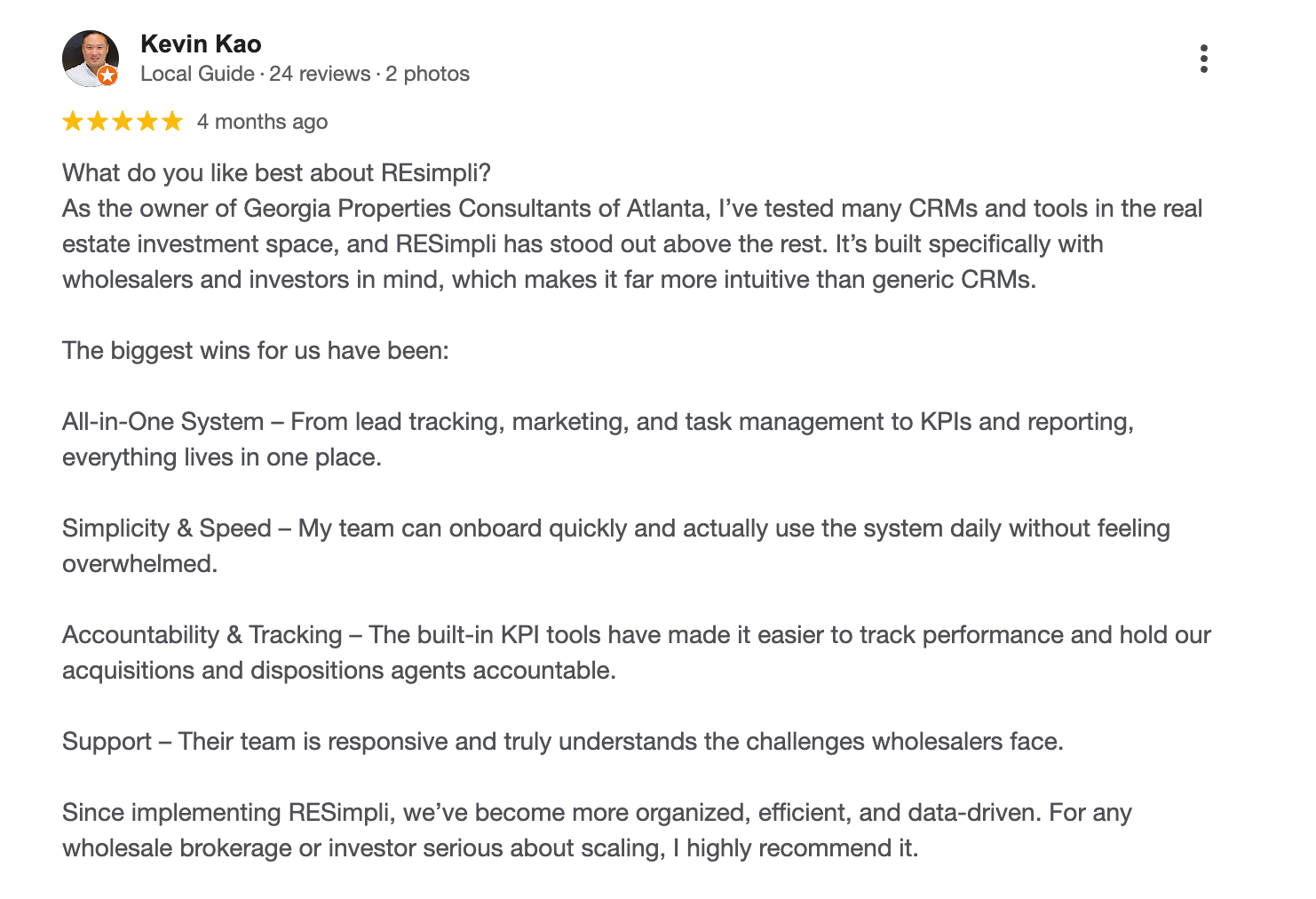1316x899 pixels.
Task: Click the 24 reviews count
Action: (320, 74)
